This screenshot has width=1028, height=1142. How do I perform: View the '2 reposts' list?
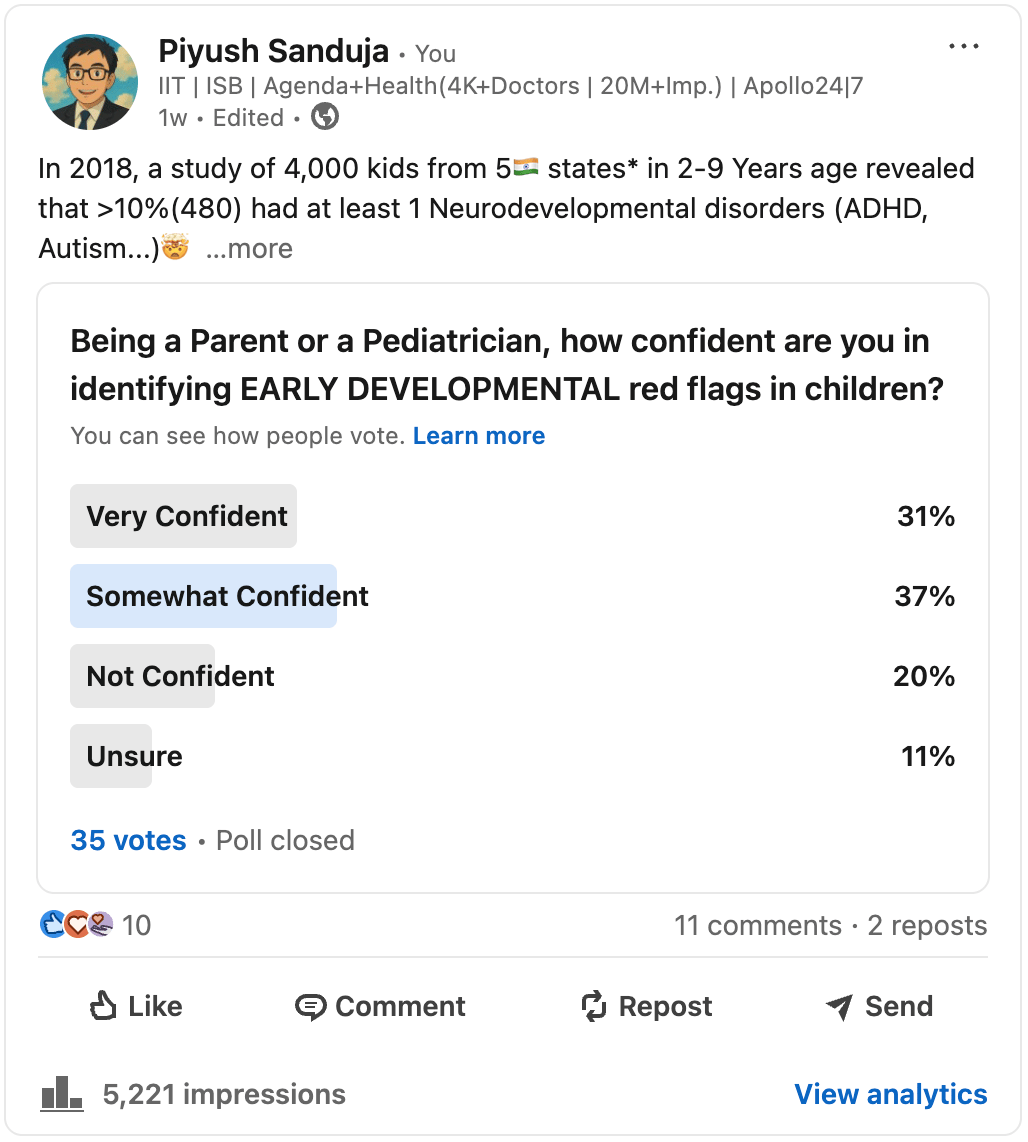[x=927, y=925]
